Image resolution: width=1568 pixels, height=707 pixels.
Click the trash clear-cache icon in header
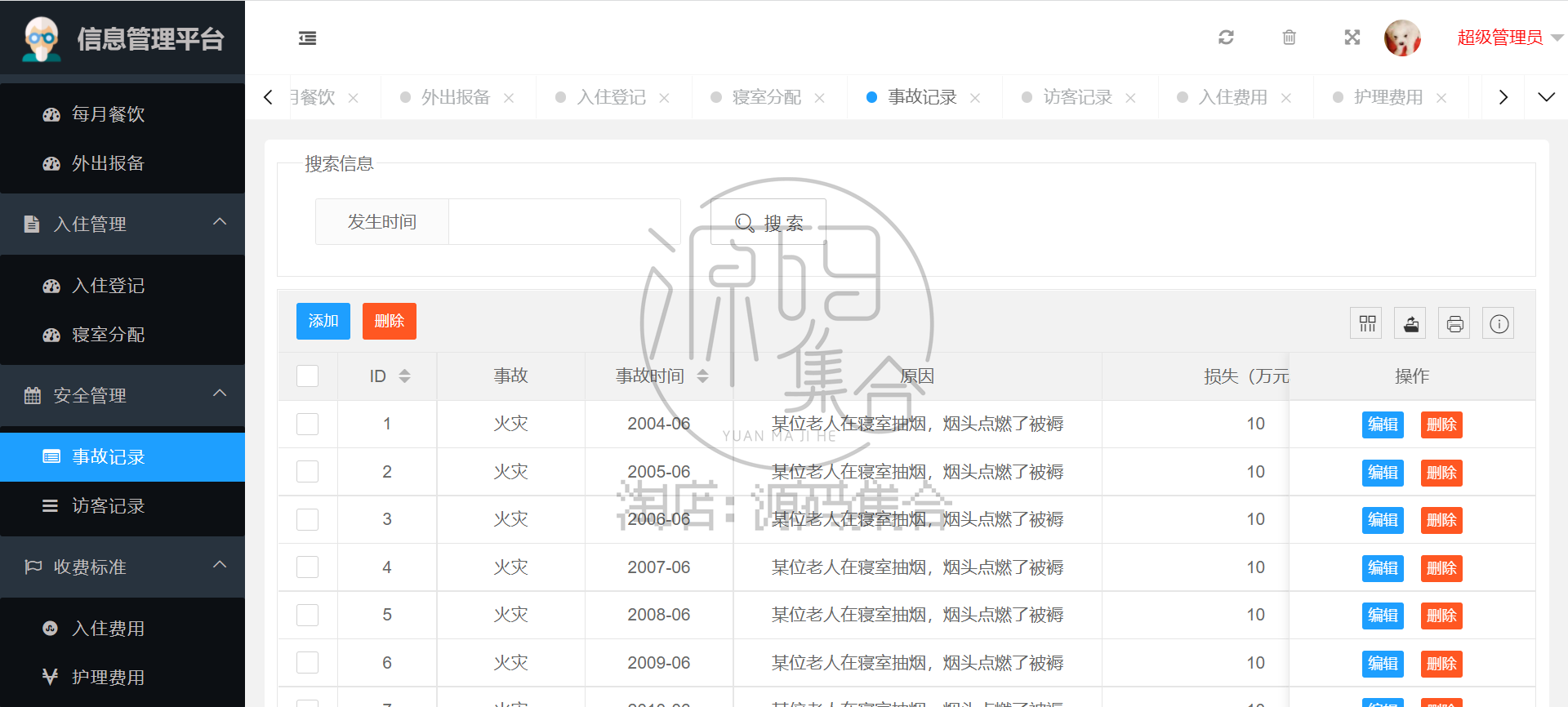1289,38
